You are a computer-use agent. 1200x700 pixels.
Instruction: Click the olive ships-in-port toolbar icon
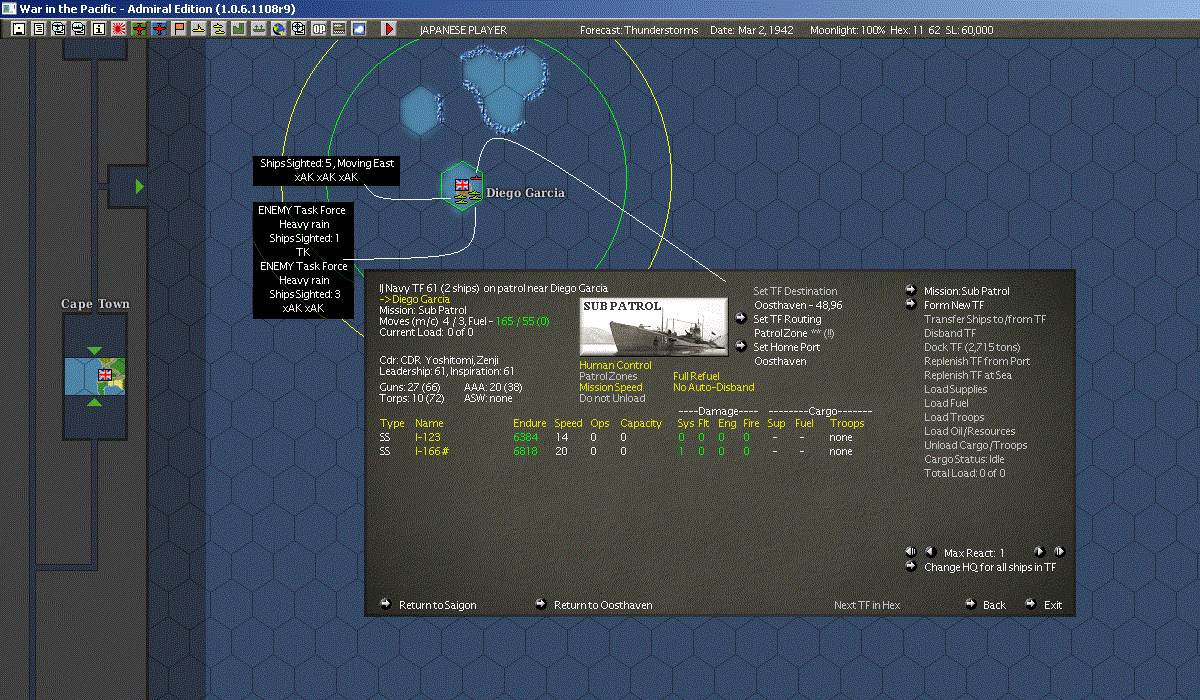[258, 29]
